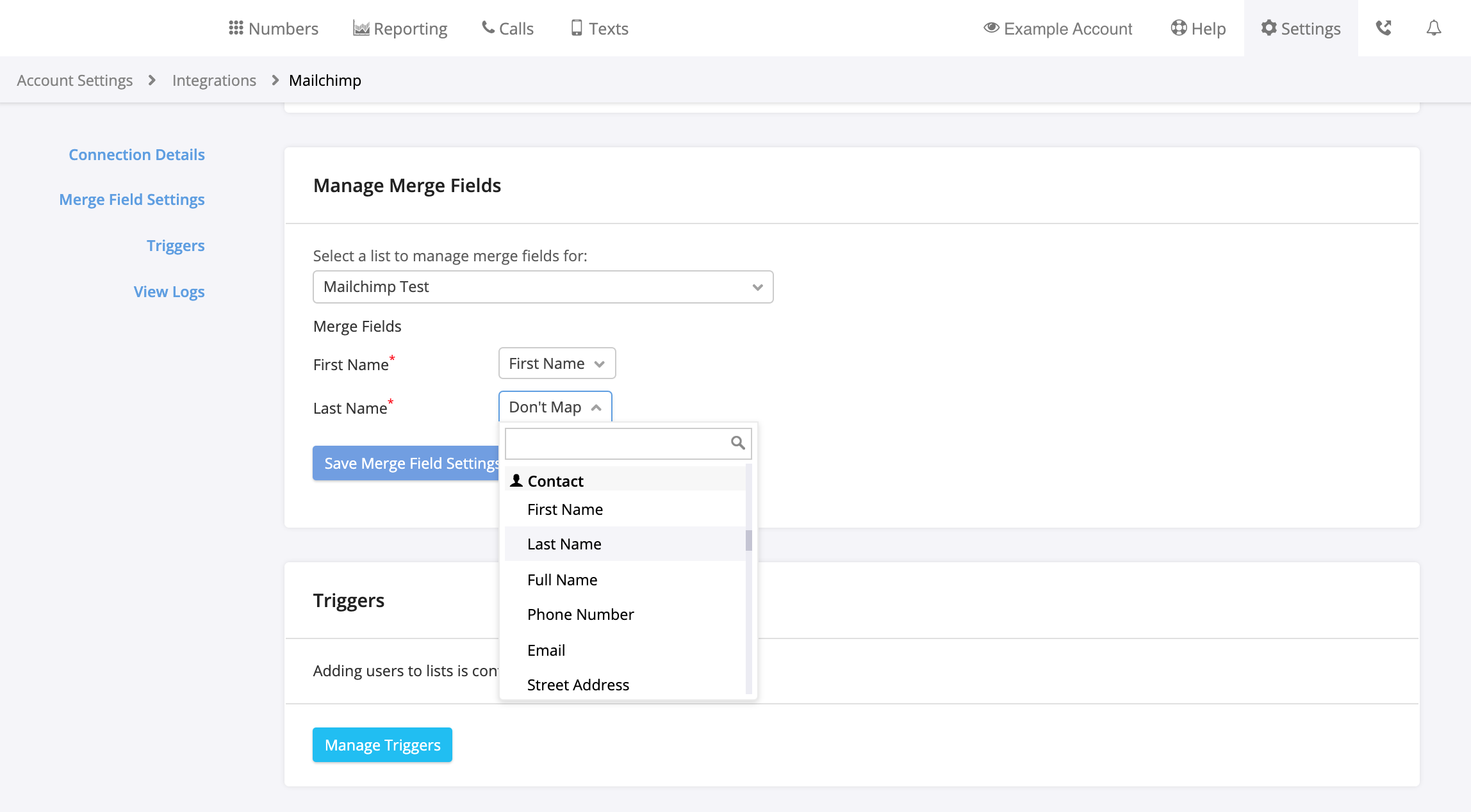1471x812 pixels.
Task: Jump to Merge Field Settings section
Action: (x=132, y=199)
